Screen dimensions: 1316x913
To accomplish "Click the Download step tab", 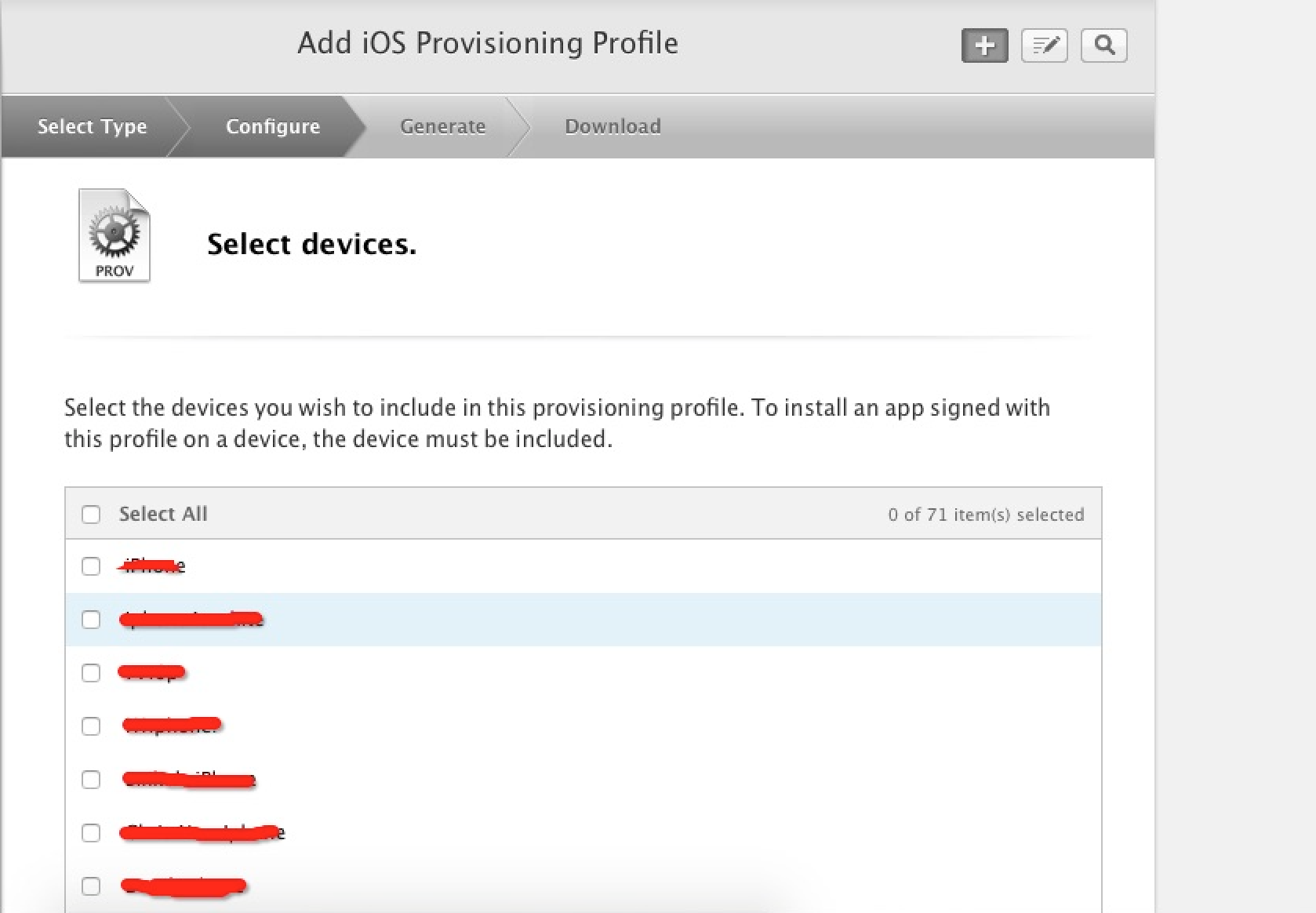I will click(x=613, y=126).
